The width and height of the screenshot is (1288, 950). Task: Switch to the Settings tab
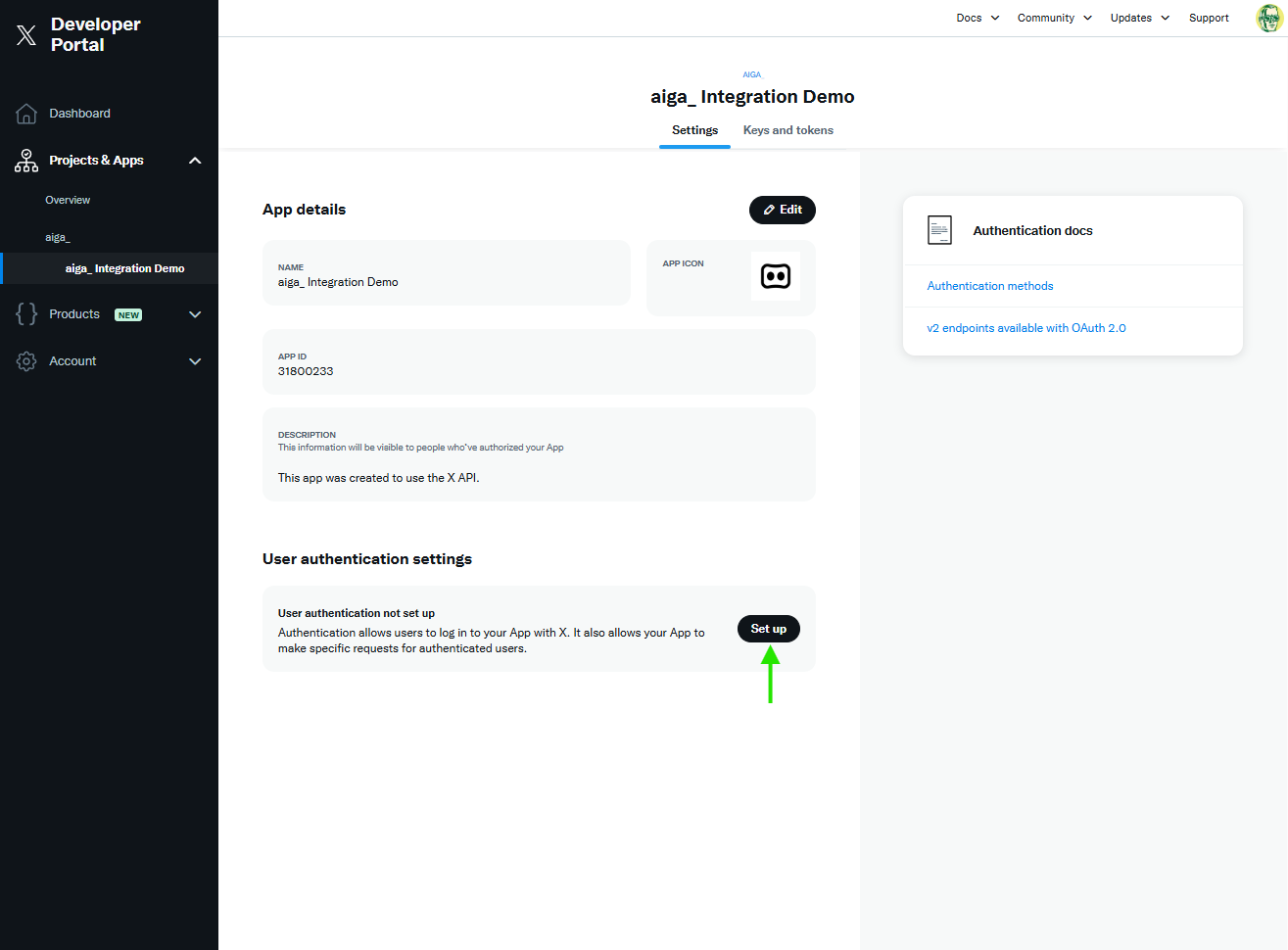click(694, 130)
